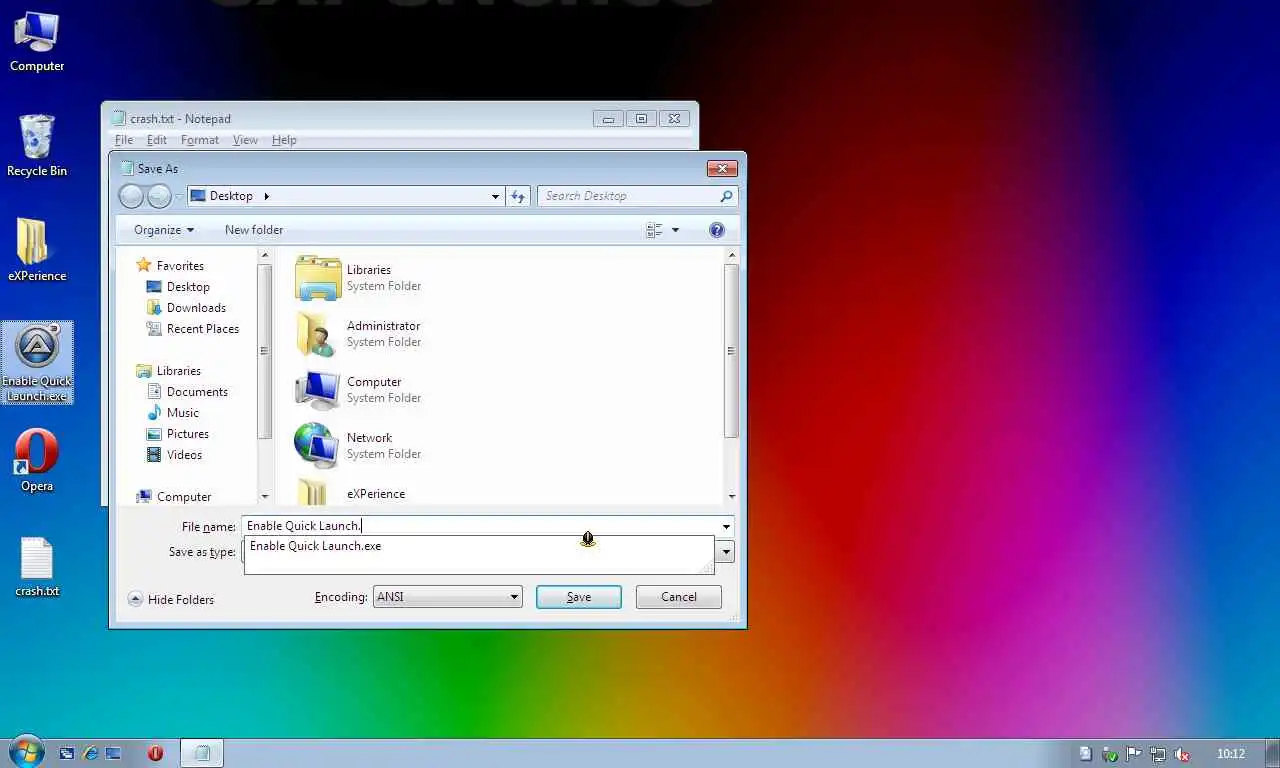
Task: Open the Edit menu in Notepad
Action: [x=157, y=140]
